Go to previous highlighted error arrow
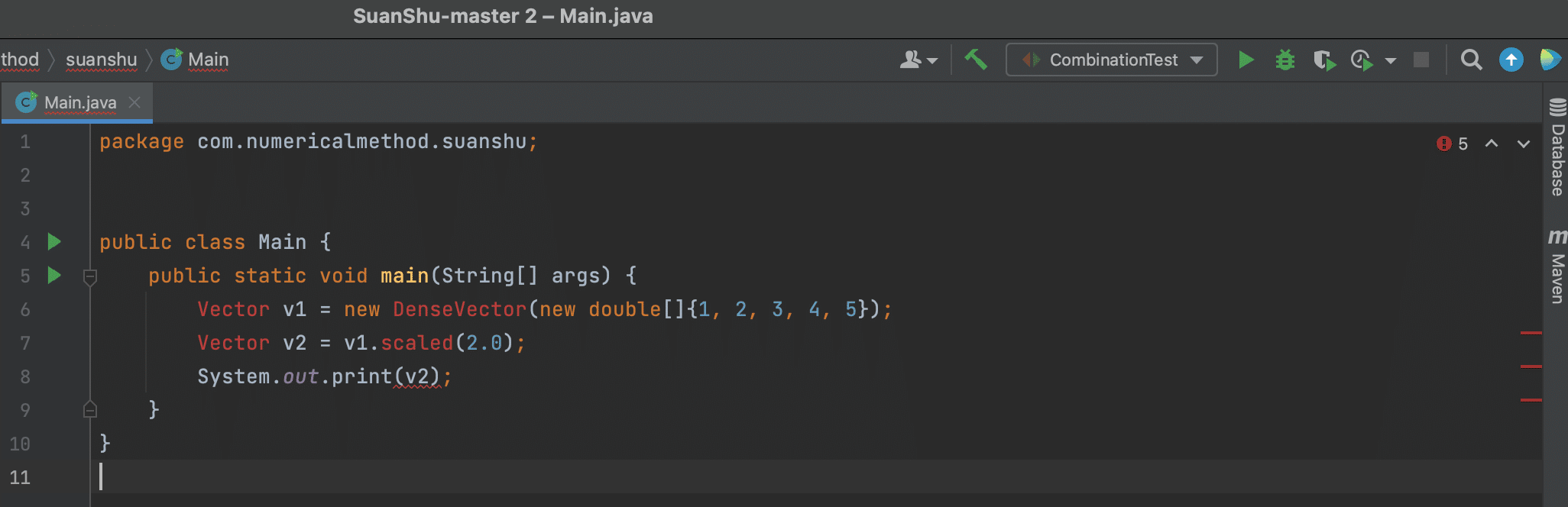Screen dimensions: 1568x507 coord(1491,144)
